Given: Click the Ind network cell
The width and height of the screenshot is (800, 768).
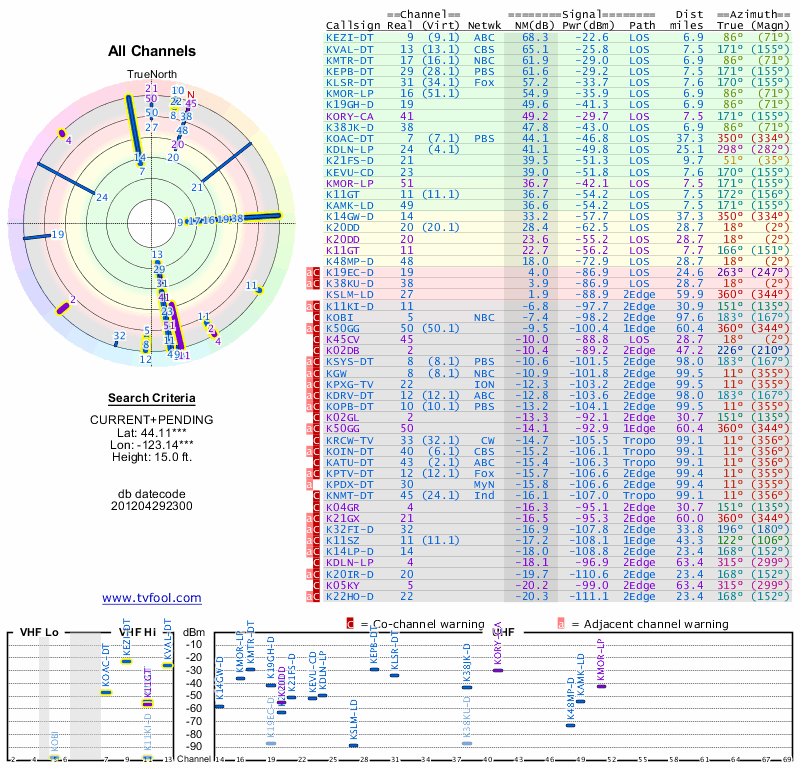Looking at the screenshot, I should tap(484, 496).
